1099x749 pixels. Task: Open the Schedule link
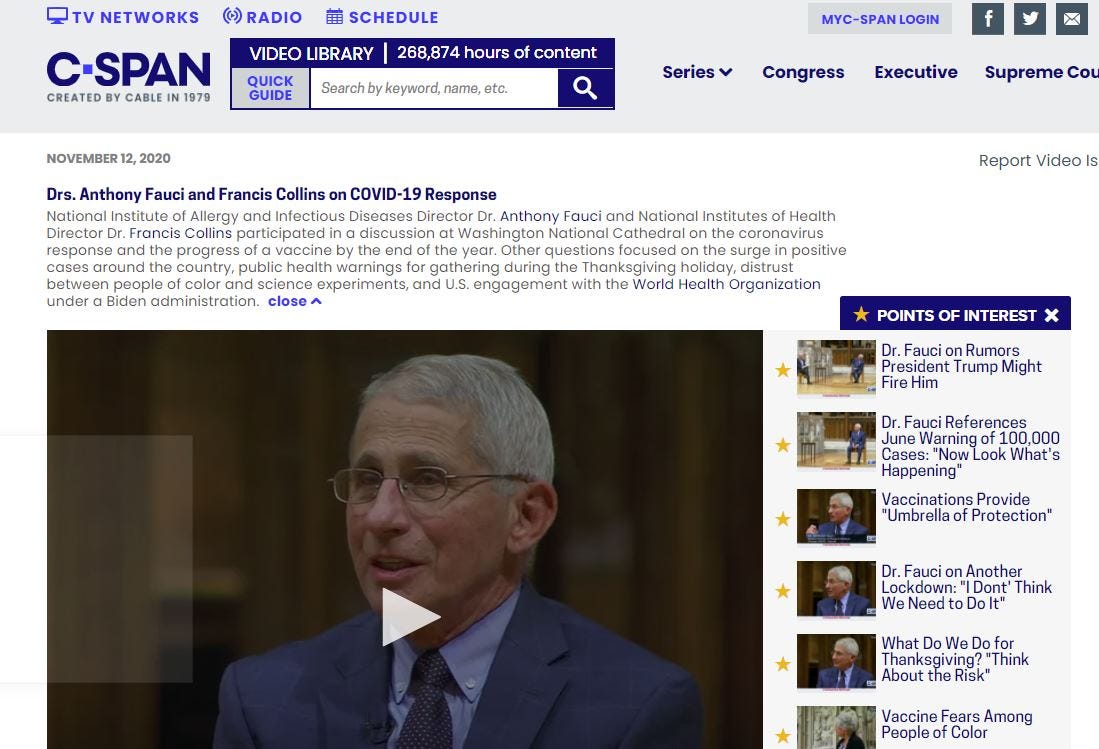[382, 17]
